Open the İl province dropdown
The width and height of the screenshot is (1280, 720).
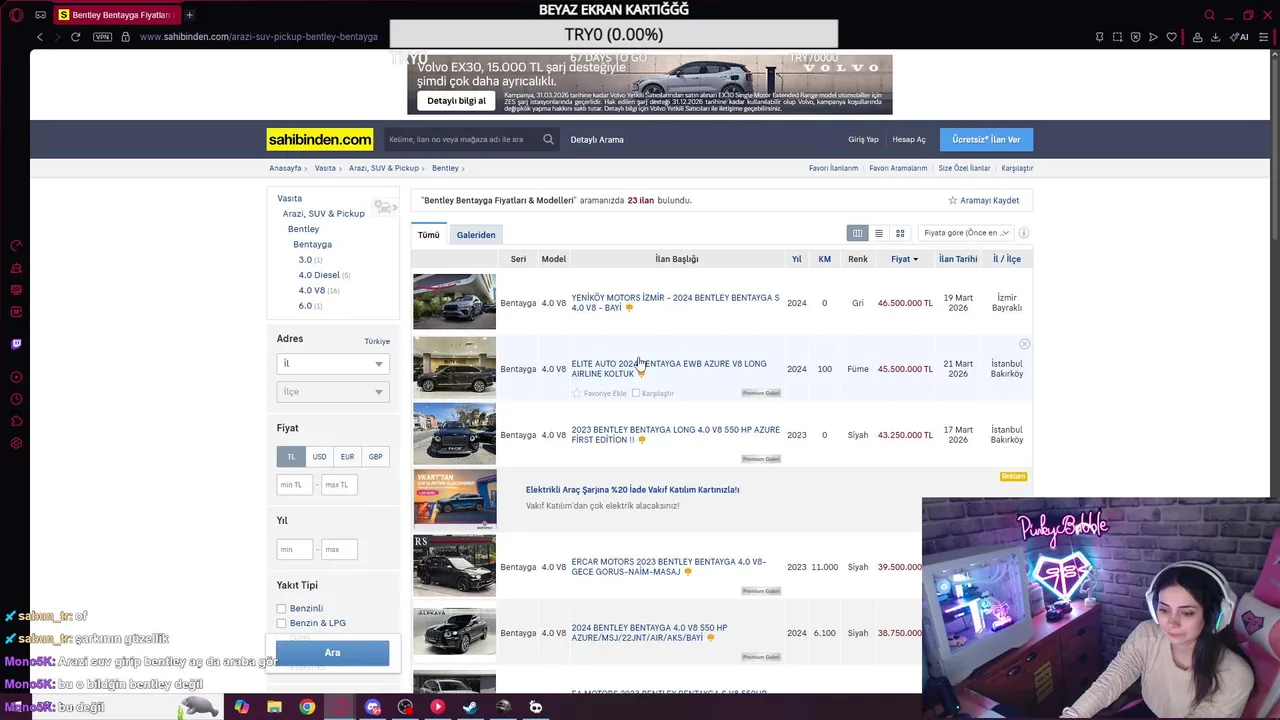[332, 364]
